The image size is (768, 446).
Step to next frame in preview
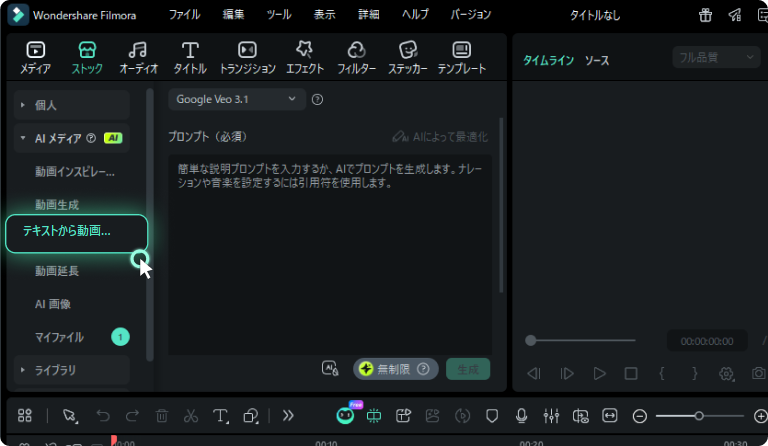pos(567,374)
